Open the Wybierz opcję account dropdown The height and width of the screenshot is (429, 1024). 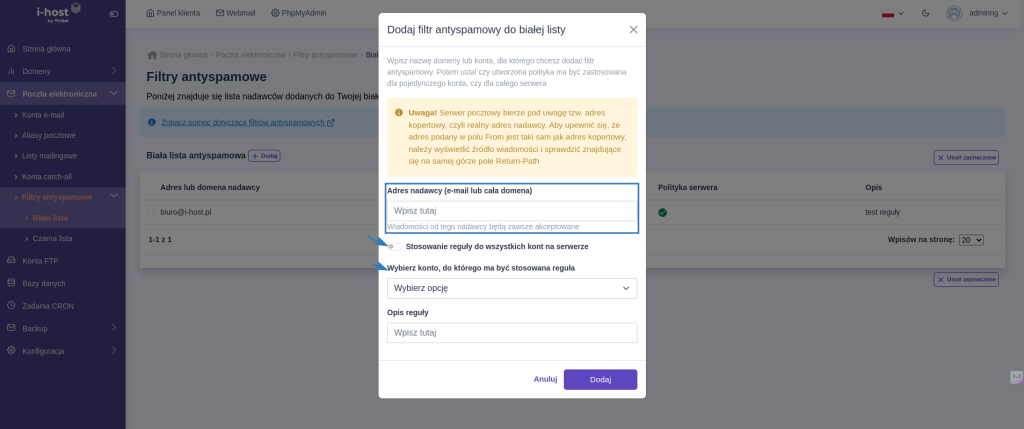point(512,288)
